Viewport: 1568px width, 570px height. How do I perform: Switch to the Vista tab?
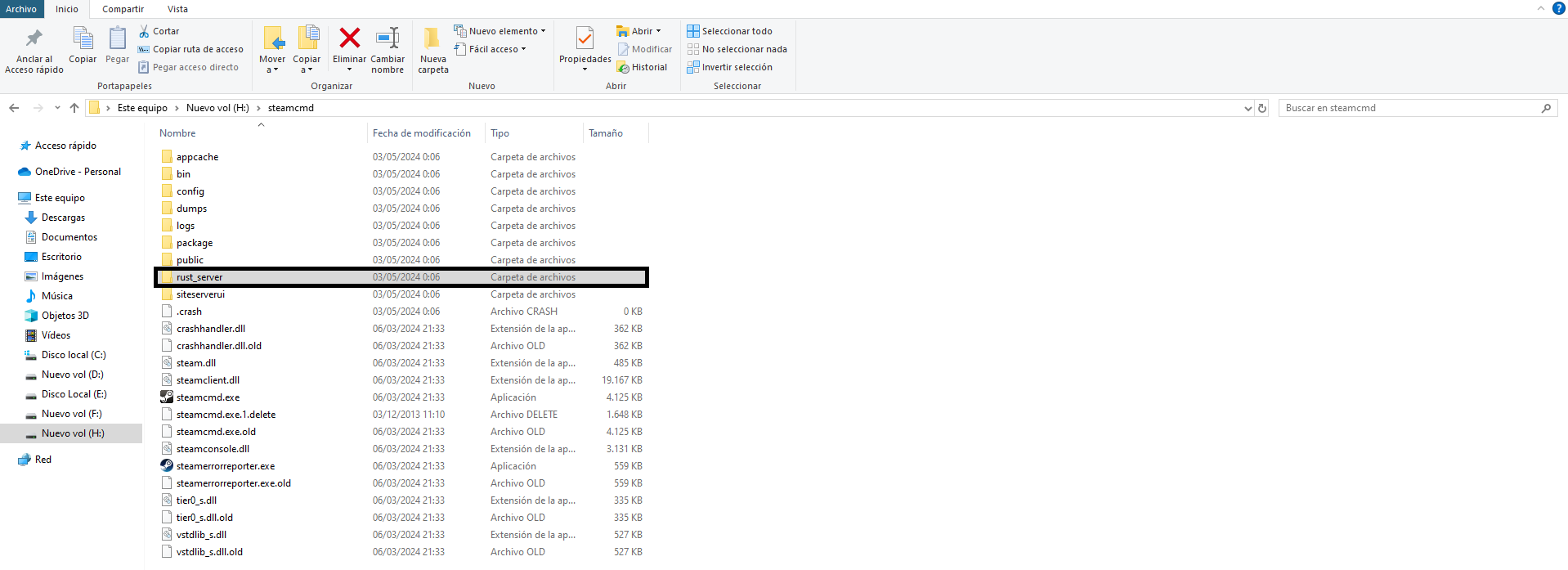click(177, 9)
